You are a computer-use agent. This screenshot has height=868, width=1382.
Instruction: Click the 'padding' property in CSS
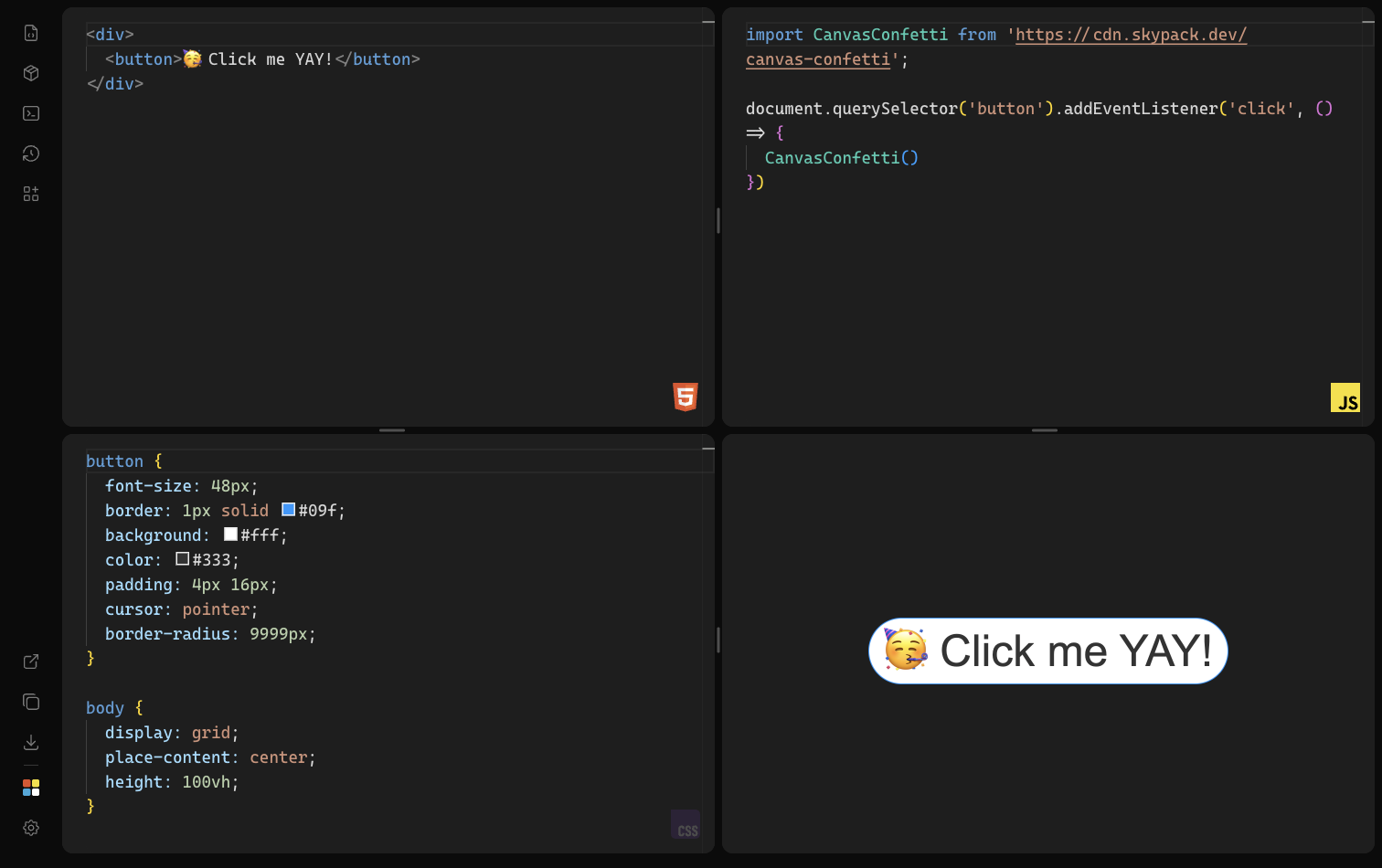(x=139, y=585)
